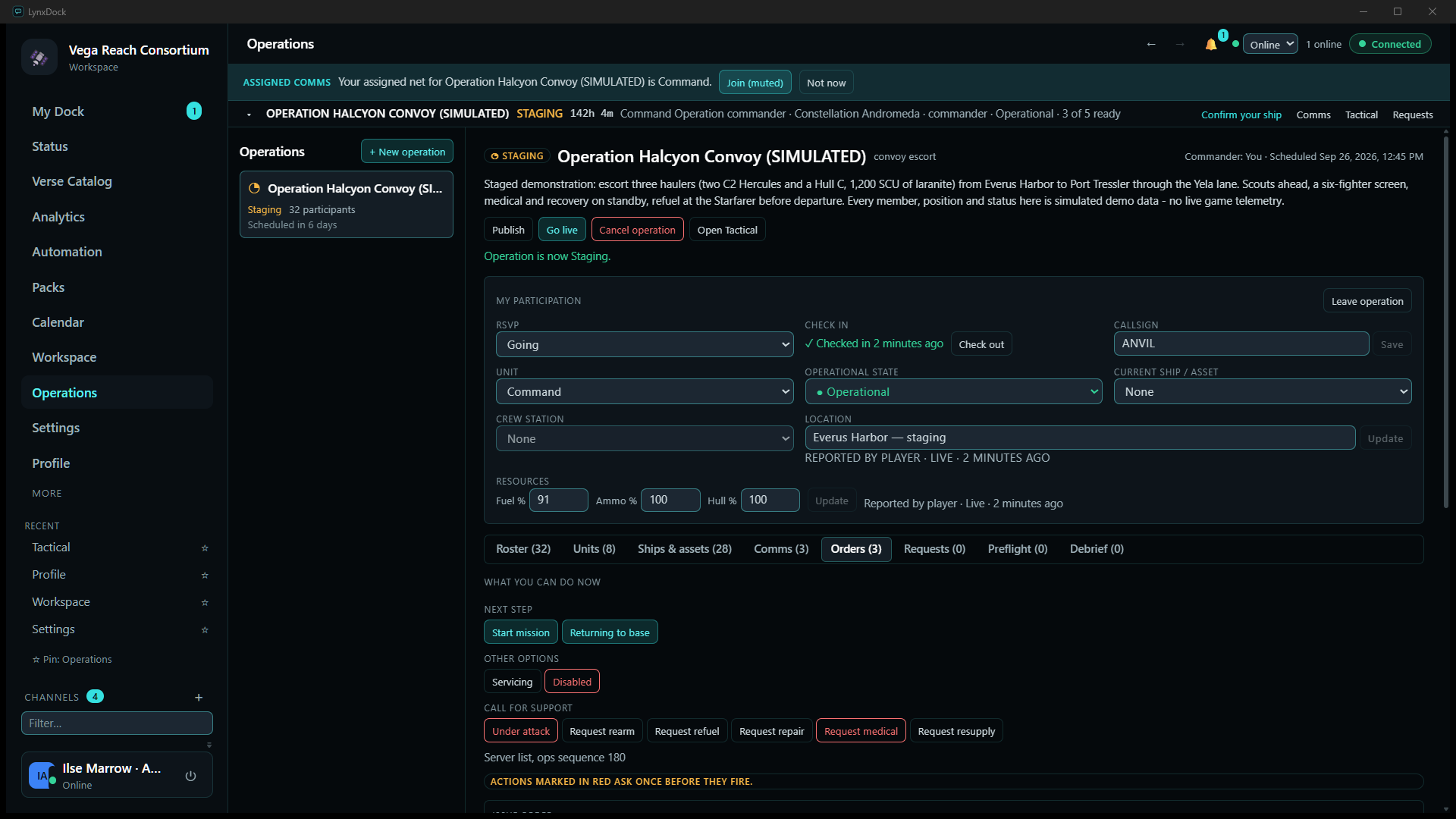Change the Operational State dropdown
The width and height of the screenshot is (1456, 819).
(953, 391)
